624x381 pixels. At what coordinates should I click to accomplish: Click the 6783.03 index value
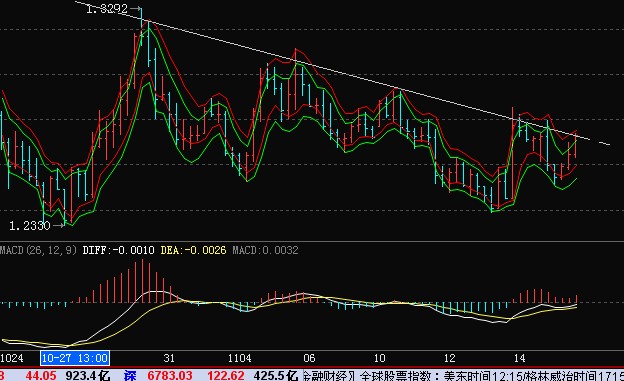click(170, 375)
